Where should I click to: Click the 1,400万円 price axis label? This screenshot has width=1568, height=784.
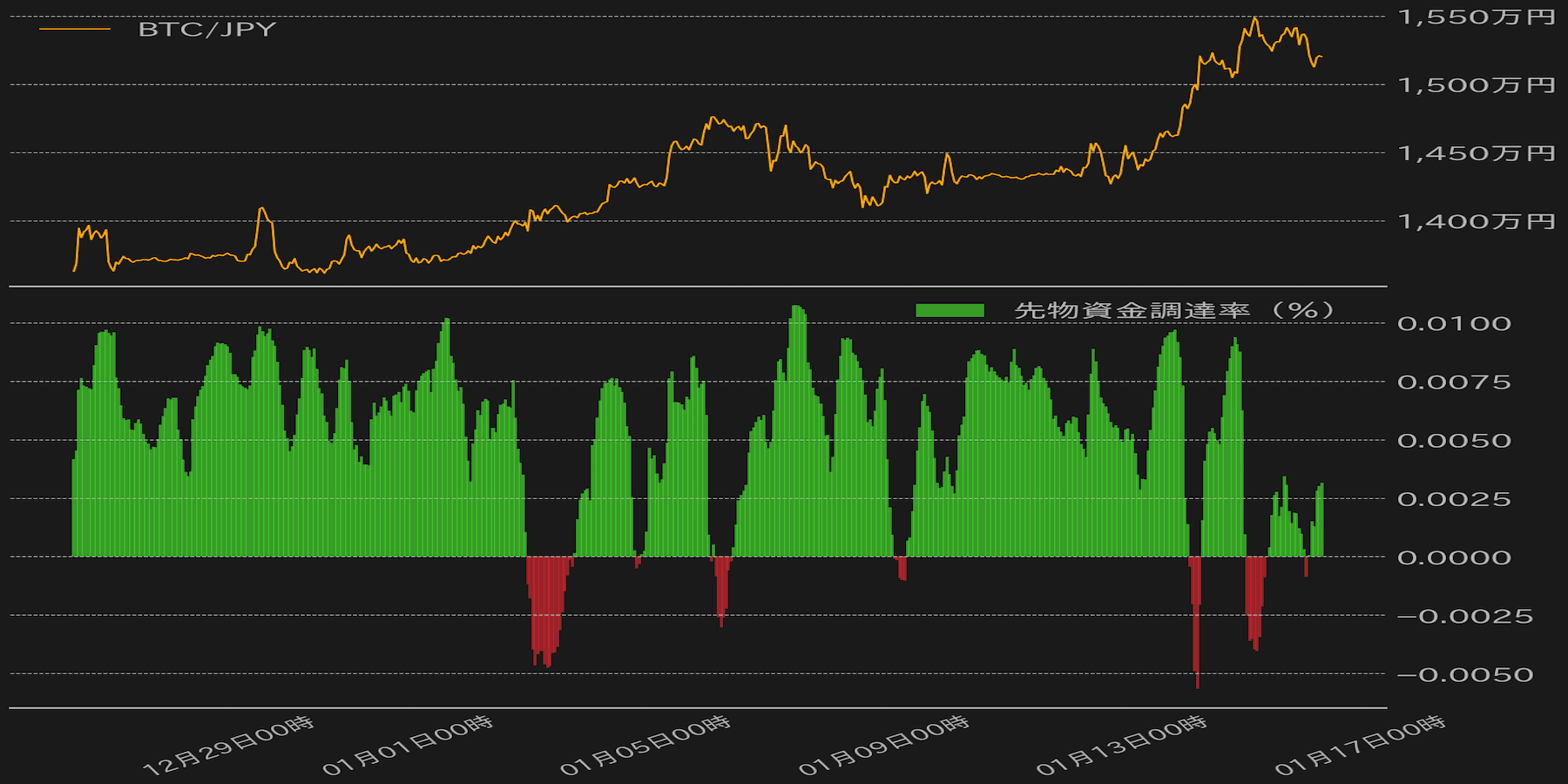coord(1476,221)
